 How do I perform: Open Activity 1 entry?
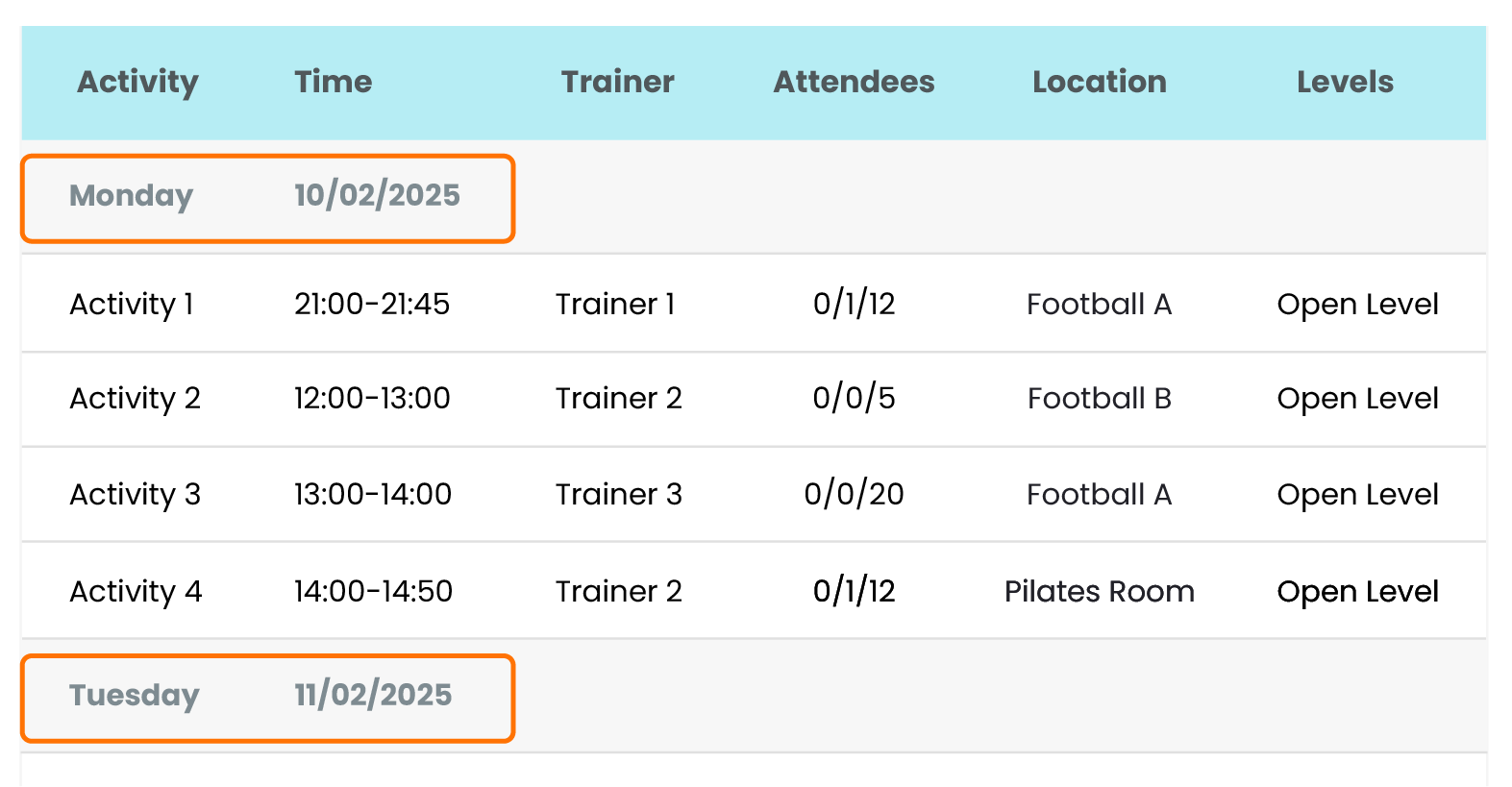click(132, 305)
